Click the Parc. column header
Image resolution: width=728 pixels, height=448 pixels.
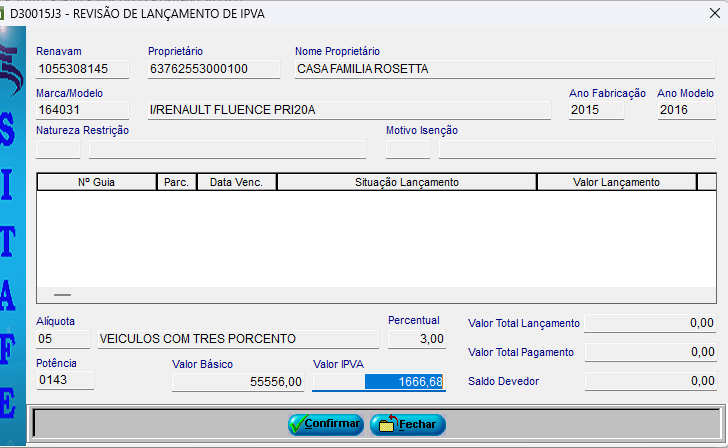click(177, 182)
